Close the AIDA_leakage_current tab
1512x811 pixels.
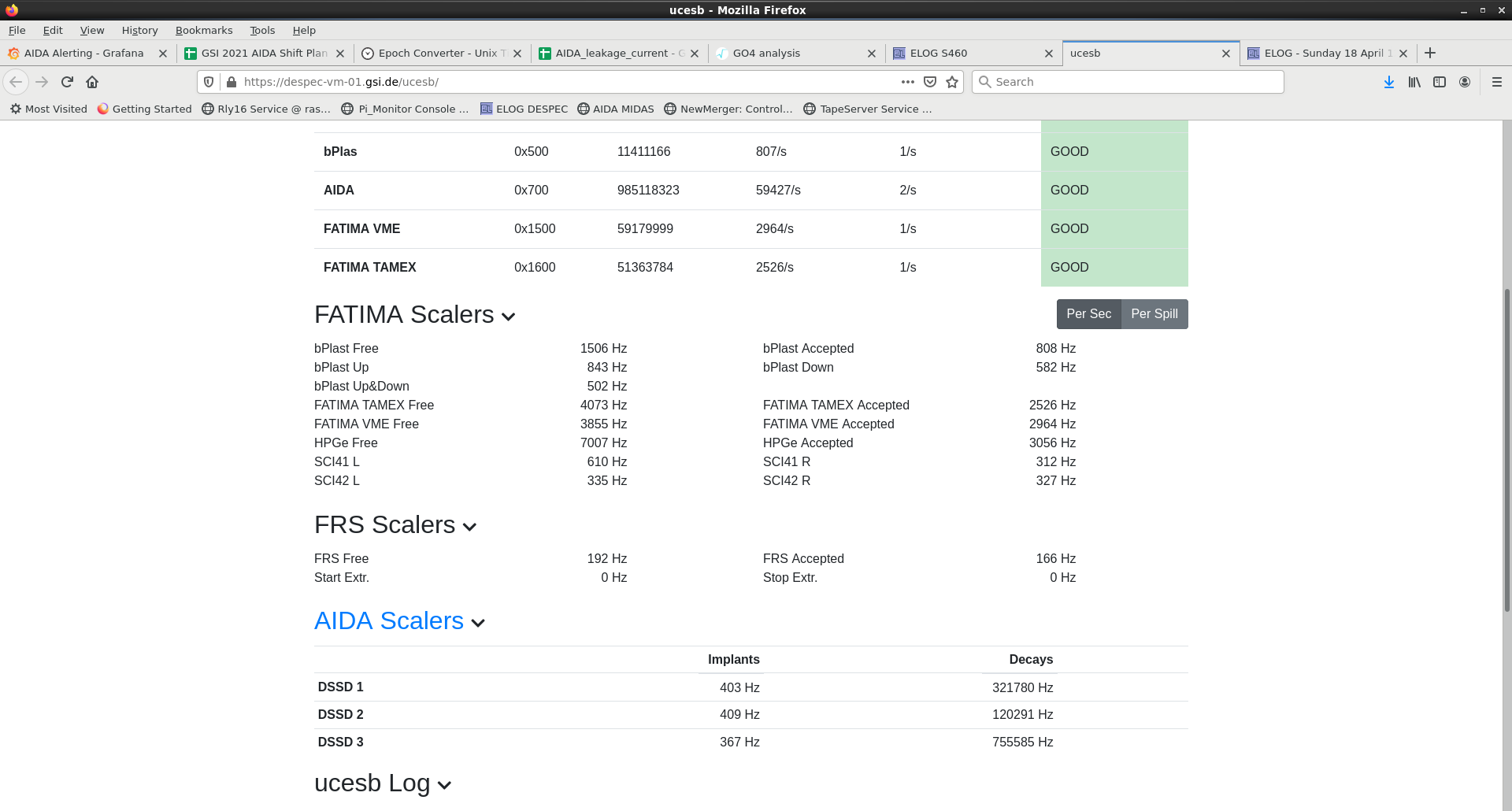(695, 54)
